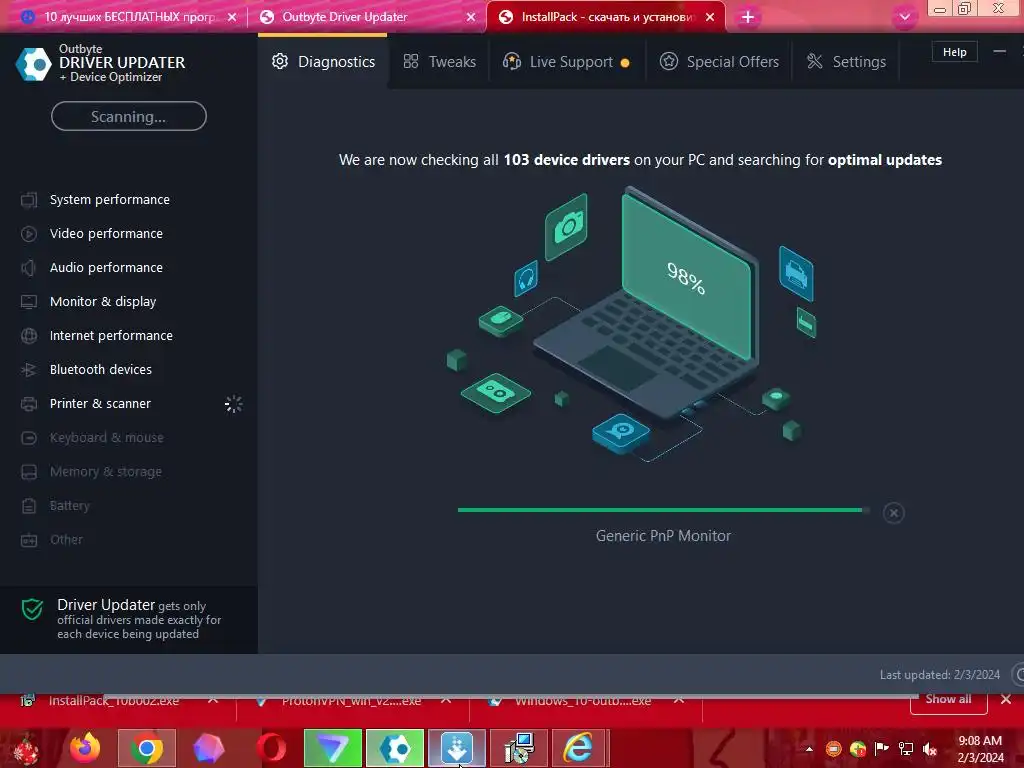This screenshot has height=768, width=1024.
Task: Click the Keyboard & mouse sidebar icon
Action: 29,438
